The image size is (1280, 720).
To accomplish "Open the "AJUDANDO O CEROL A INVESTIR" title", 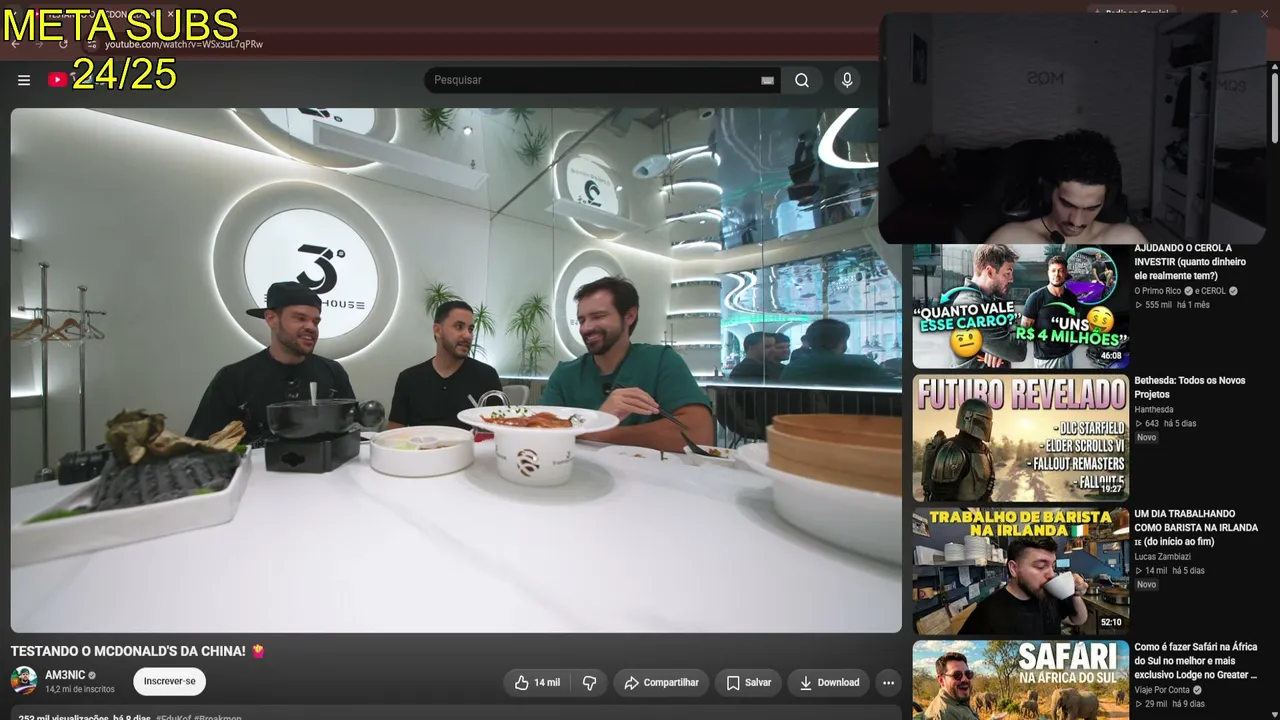I will (1191, 262).
